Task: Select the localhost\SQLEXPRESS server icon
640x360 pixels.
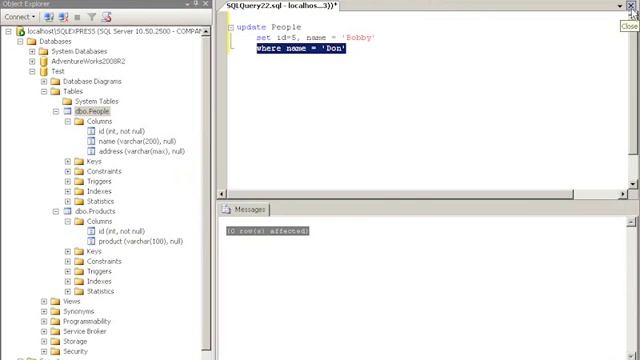Action: click(x=20, y=31)
